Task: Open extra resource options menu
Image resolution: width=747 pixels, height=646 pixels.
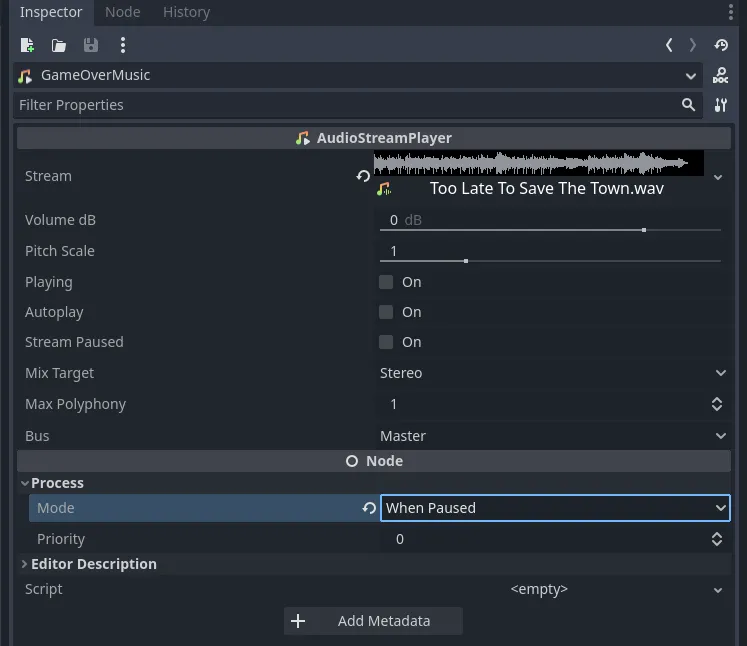Action: click(x=123, y=45)
